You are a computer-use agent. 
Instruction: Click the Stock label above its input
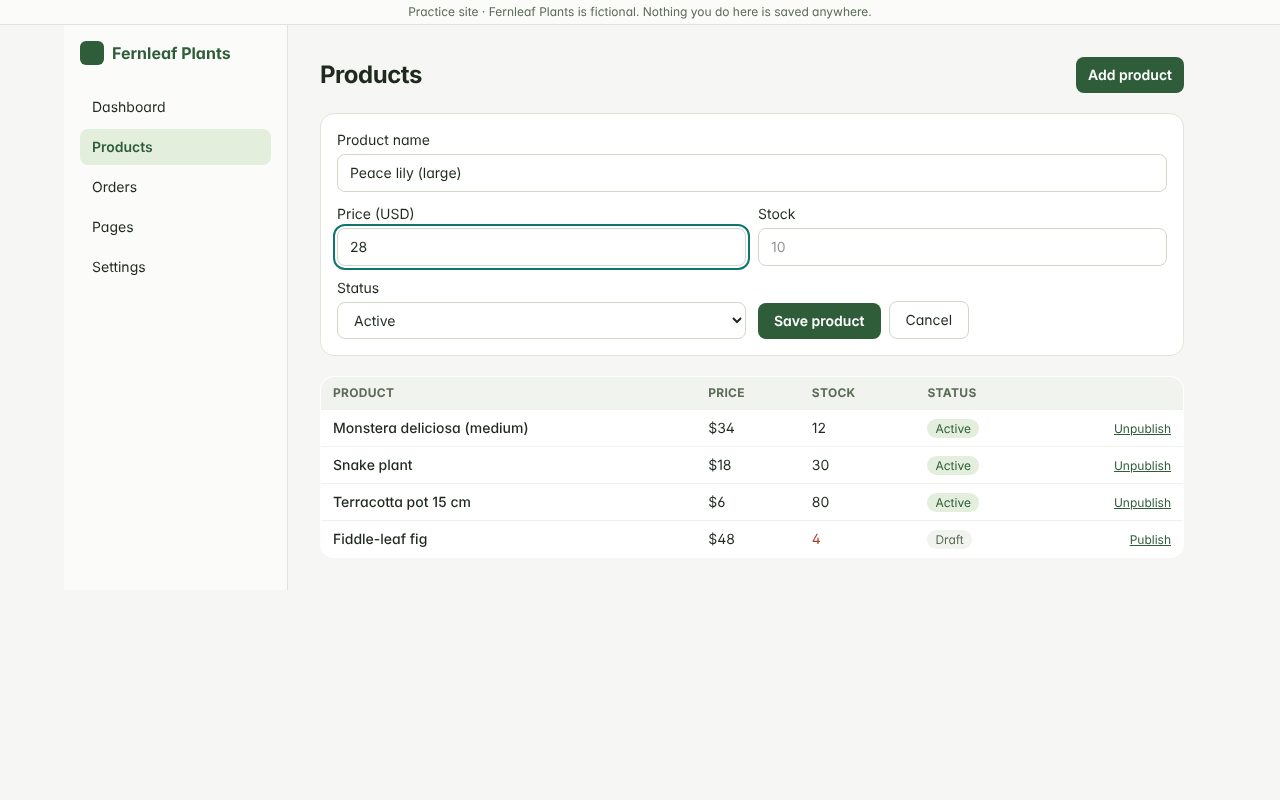(x=776, y=214)
